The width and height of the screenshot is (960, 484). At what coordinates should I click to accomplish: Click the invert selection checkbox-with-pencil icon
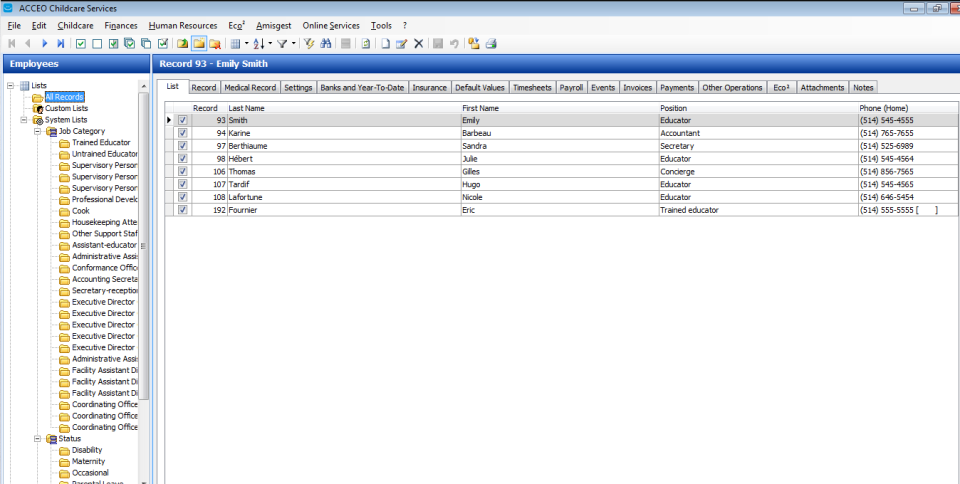click(162, 43)
